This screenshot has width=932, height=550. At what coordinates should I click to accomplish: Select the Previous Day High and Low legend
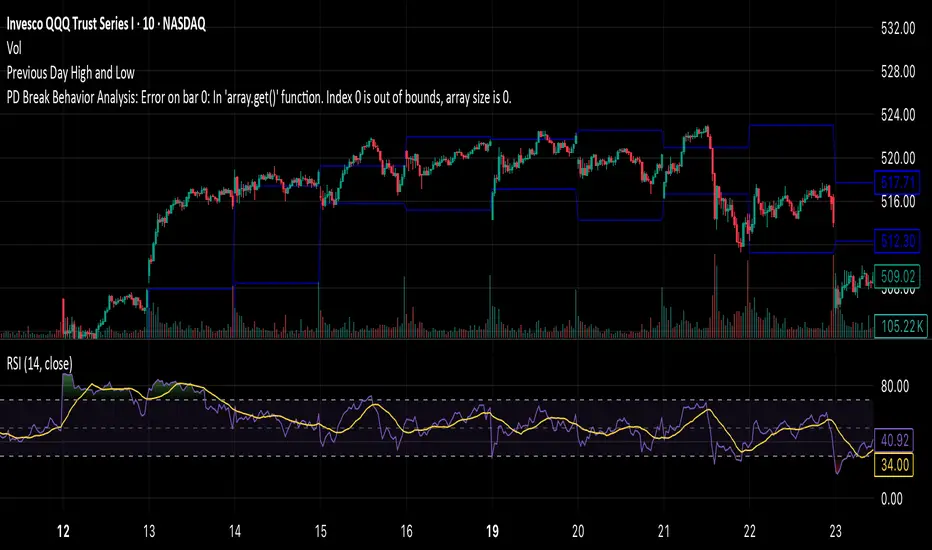point(71,73)
